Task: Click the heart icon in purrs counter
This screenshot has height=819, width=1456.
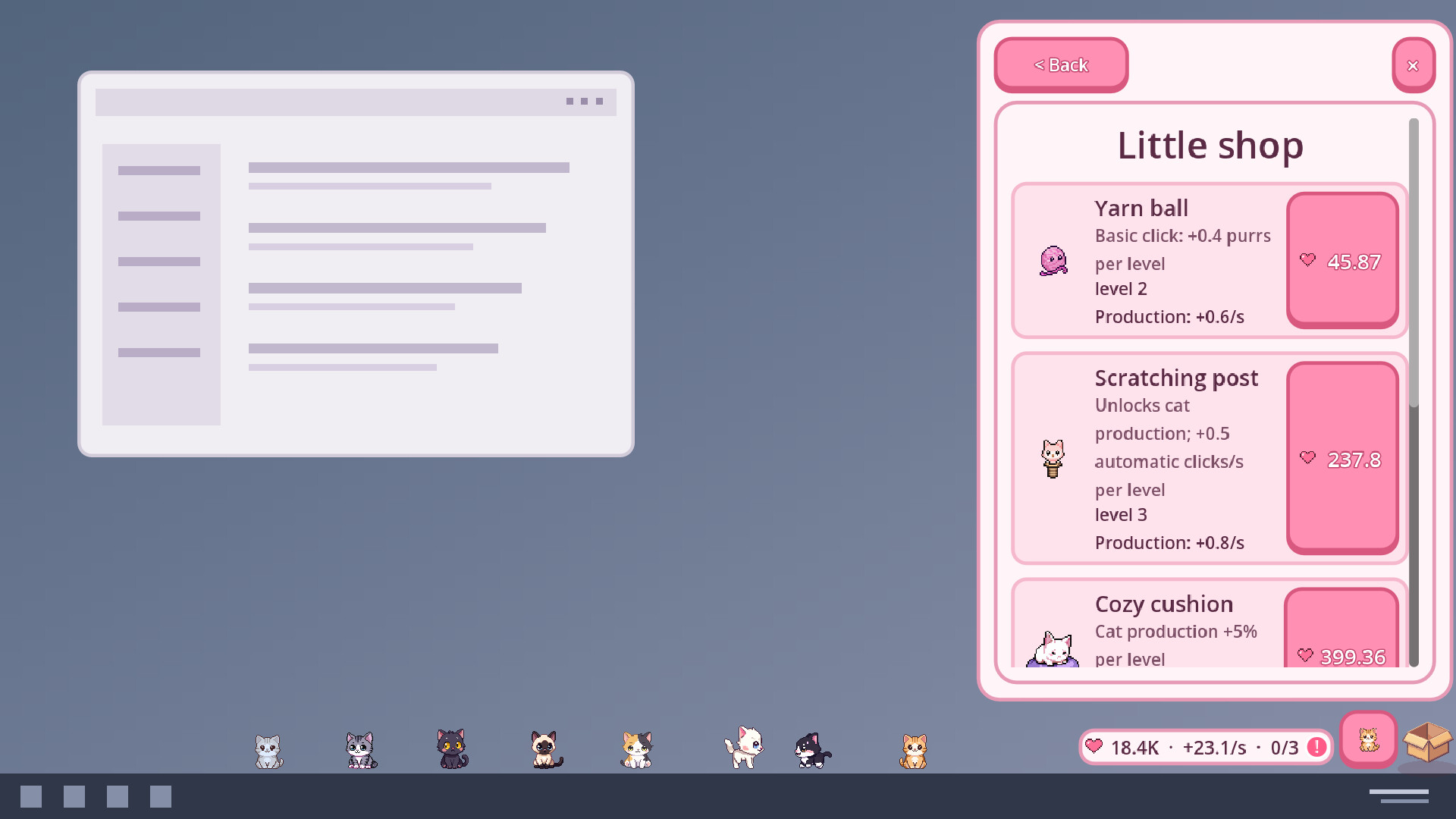Action: pos(1094,746)
